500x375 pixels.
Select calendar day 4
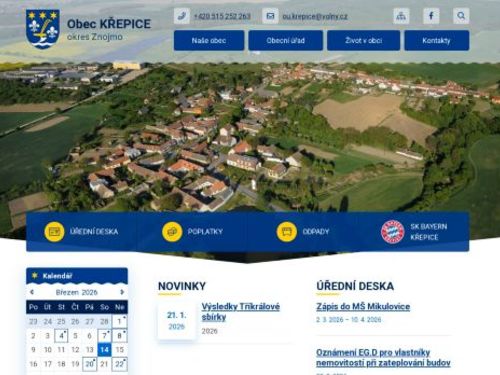point(61,336)
